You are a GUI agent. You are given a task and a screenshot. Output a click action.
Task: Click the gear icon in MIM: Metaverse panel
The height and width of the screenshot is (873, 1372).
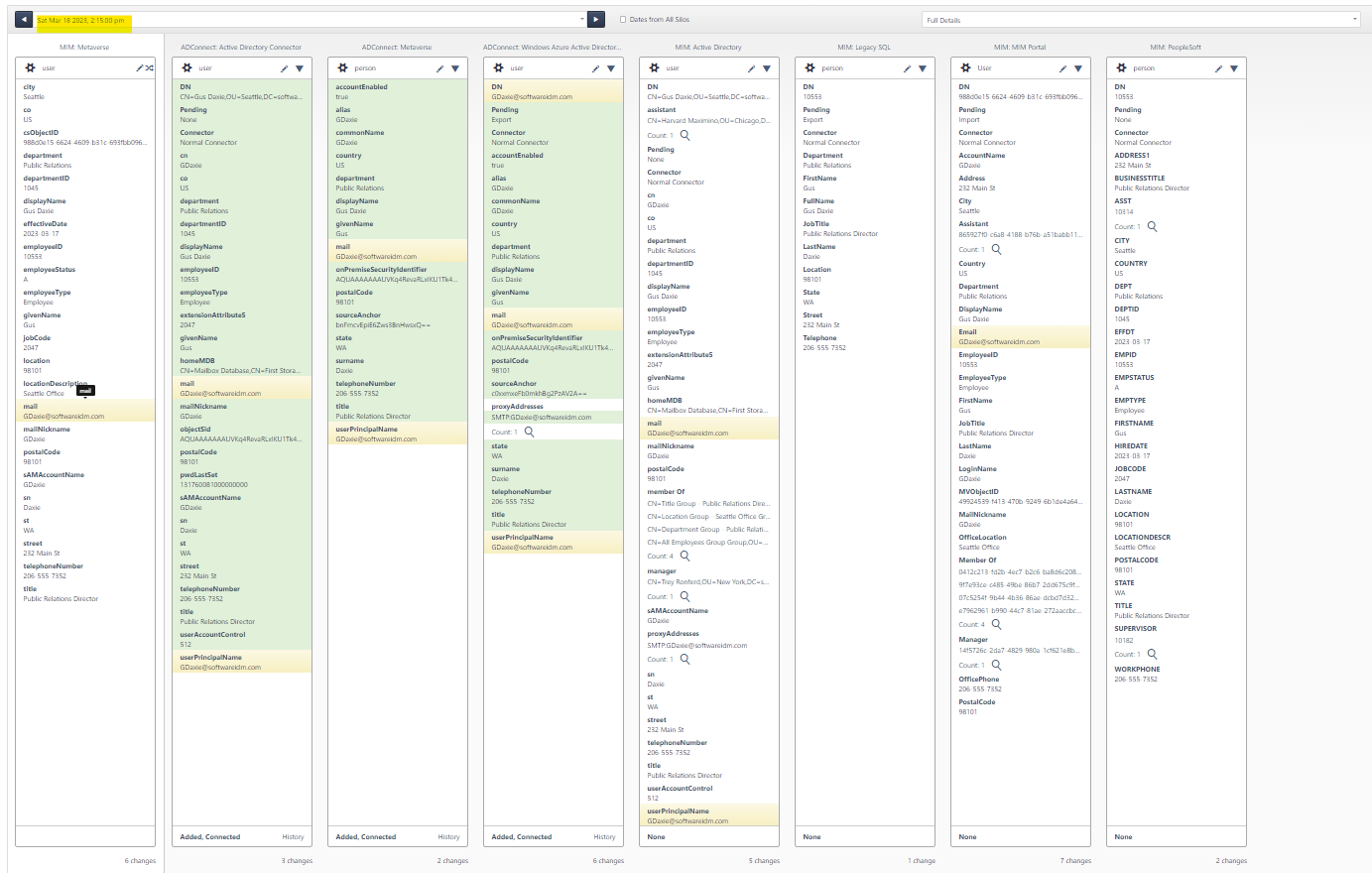pos(30,68)
